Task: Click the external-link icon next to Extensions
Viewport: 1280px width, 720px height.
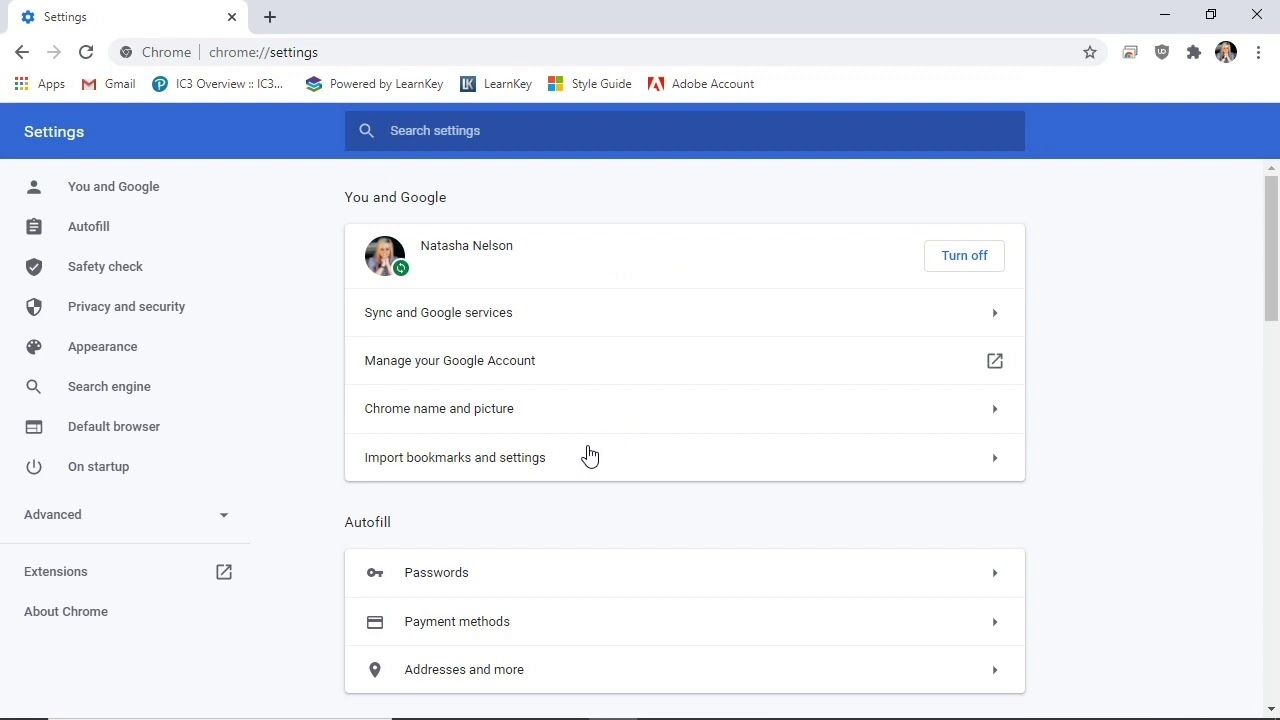Action: (224, 572)
